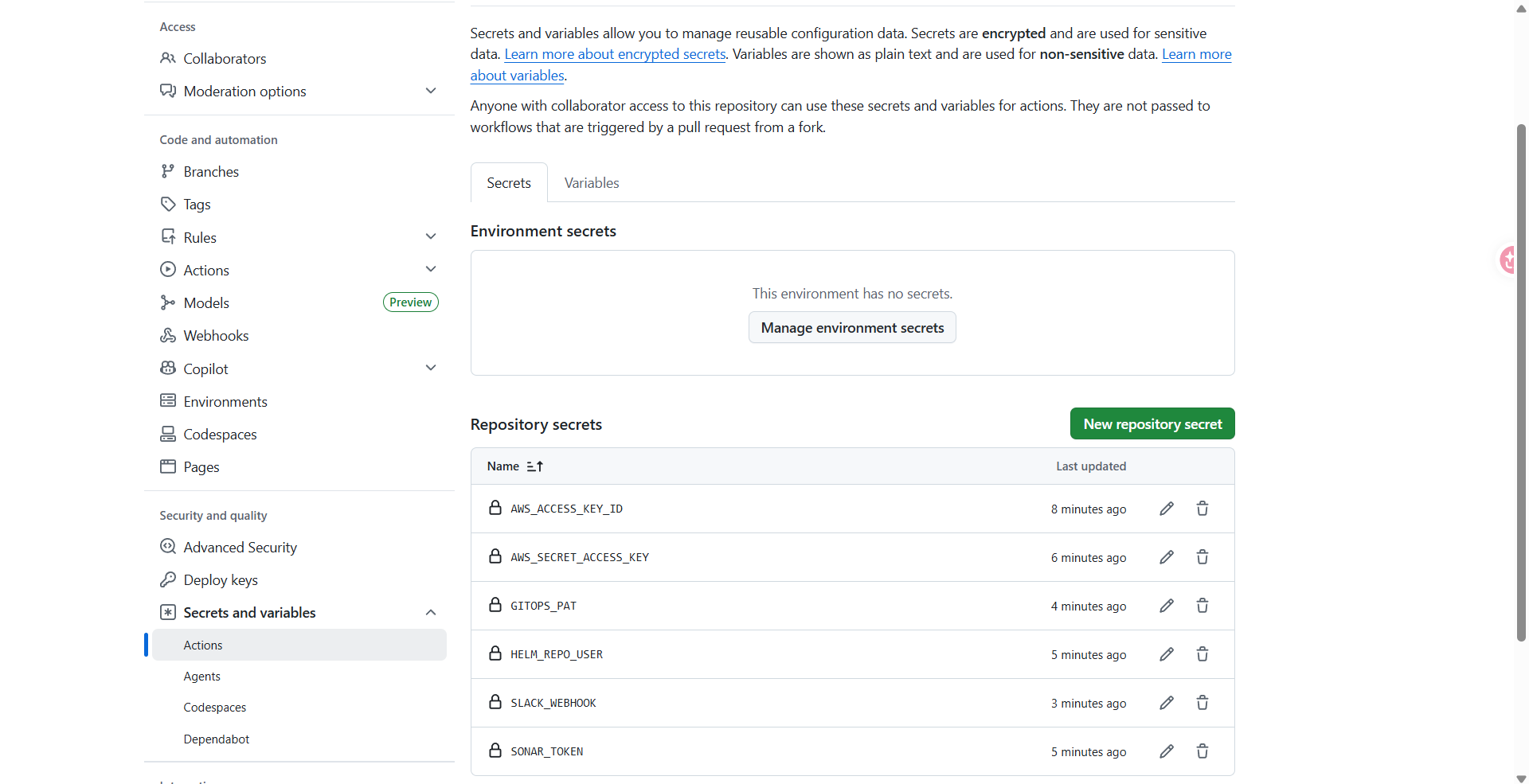Click the Webhooks icon in sidebar
Image resolution: width=1529 pixels, height=784 pixels.
coord(168,335)
